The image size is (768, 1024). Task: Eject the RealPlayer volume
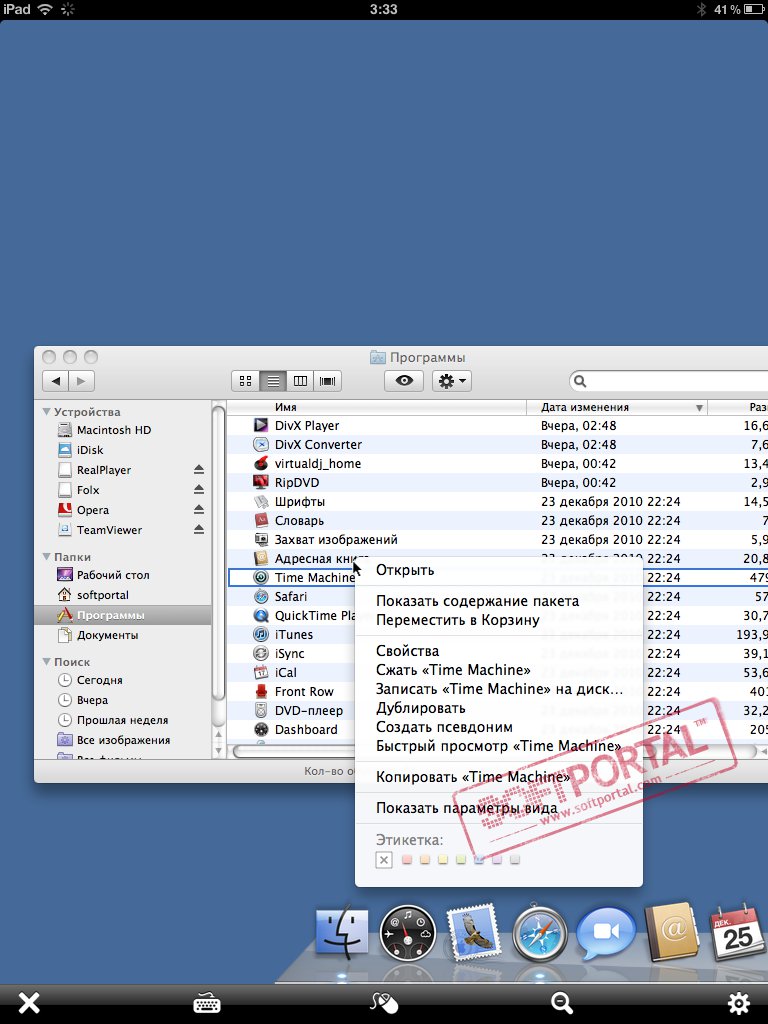pyautogui.click(x=199, y=470)
